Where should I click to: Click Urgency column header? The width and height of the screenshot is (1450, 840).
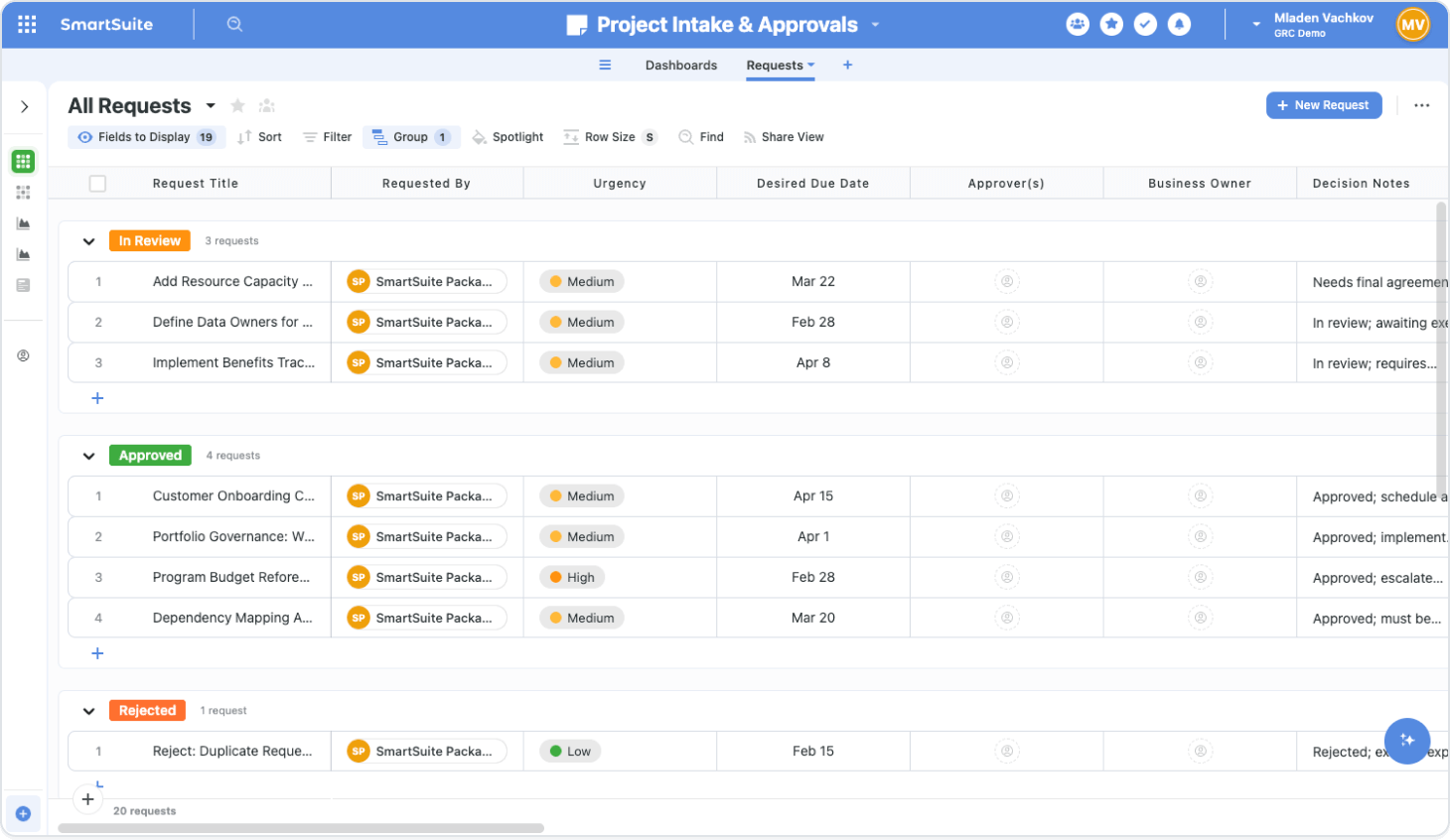pyautogui.click(x=620, y=184)
